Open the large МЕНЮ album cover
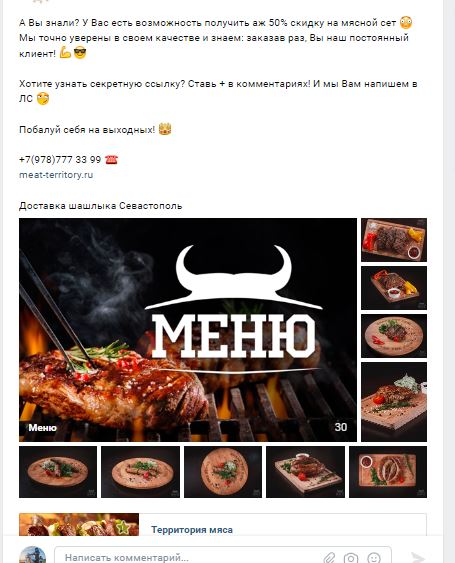This screenshot has height=563, width=455. tap(188, 330)
